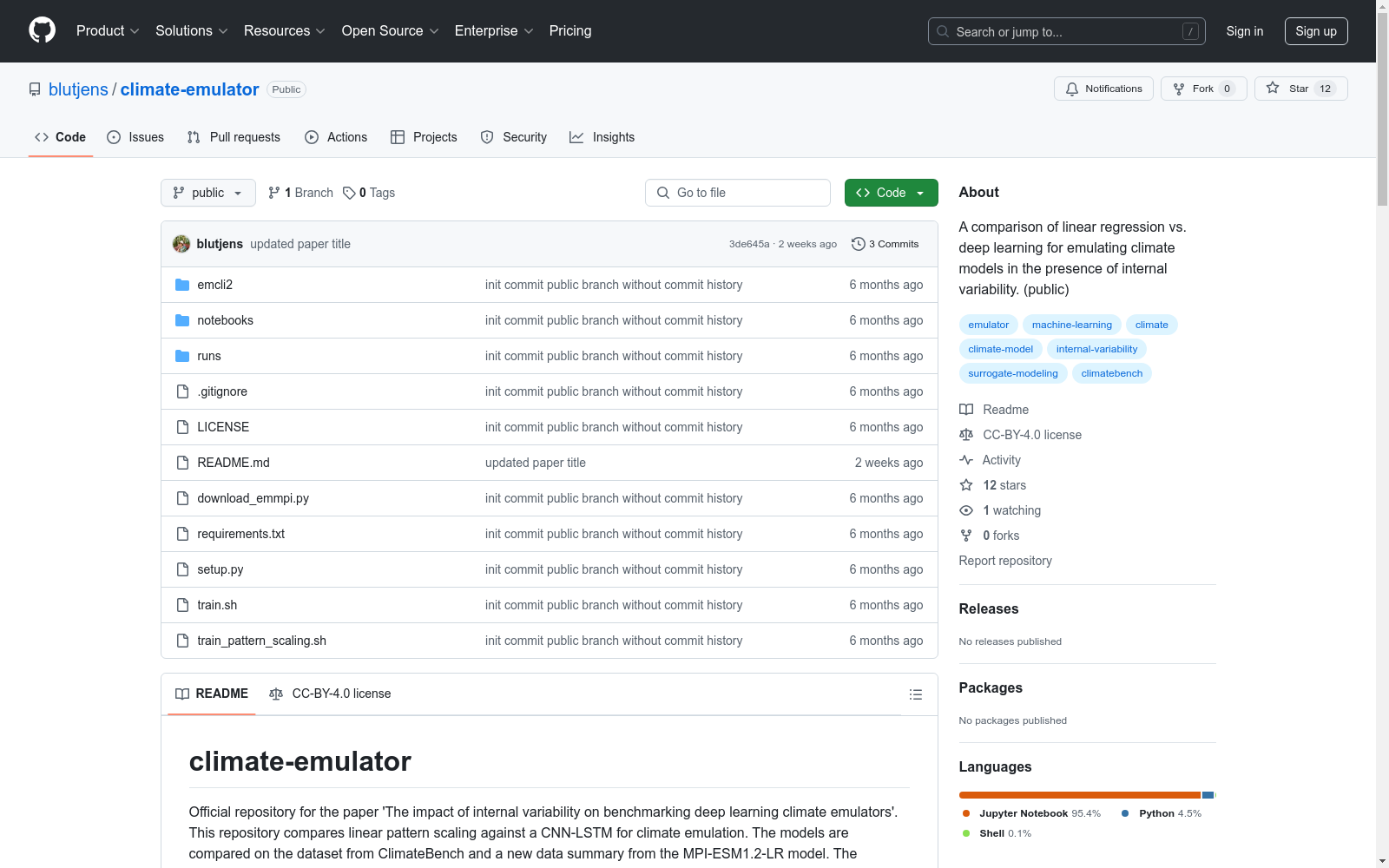Click the eye icon beside watching

point(966,510)
